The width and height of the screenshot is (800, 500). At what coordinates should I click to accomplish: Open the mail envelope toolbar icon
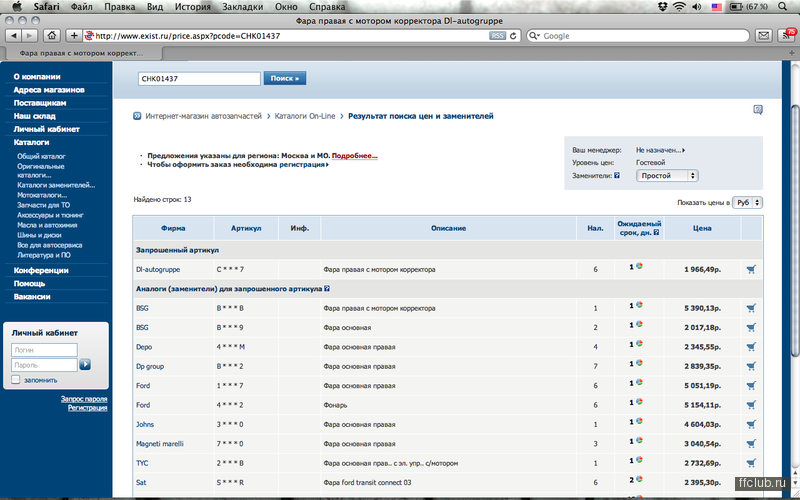click(763, 36)
